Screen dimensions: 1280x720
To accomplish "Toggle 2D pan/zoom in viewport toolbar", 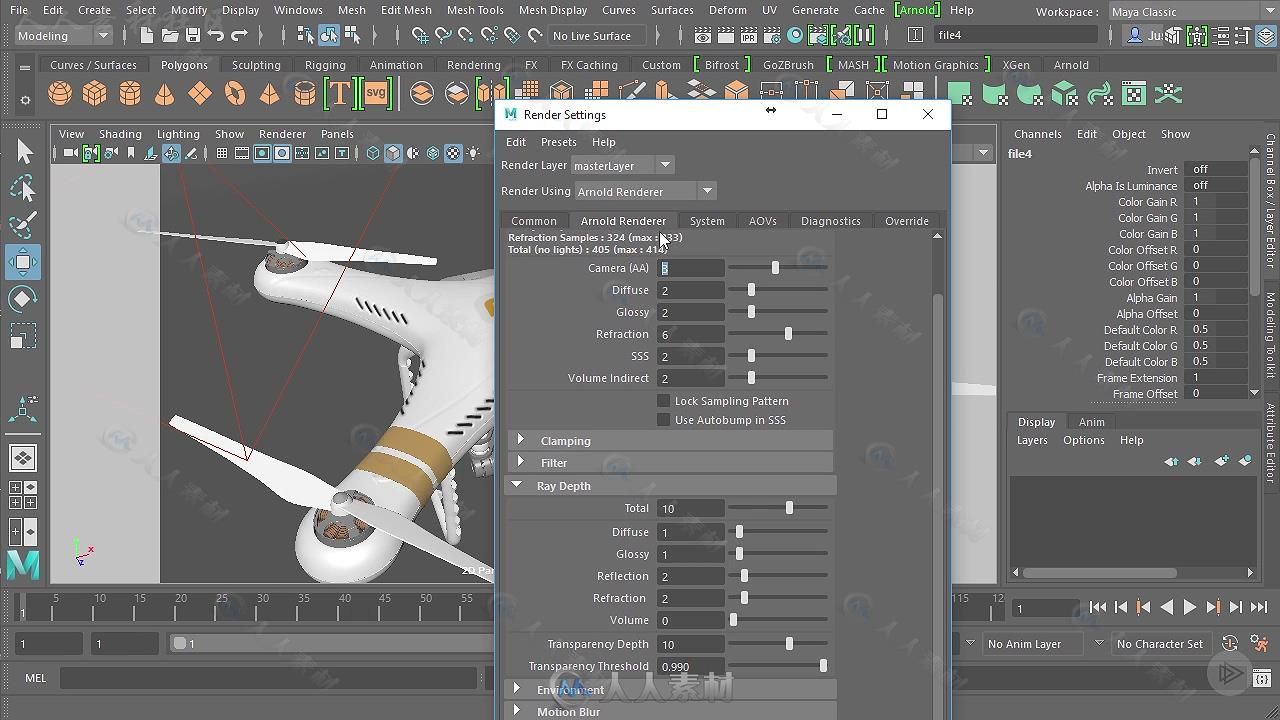I will coord(171,153).
